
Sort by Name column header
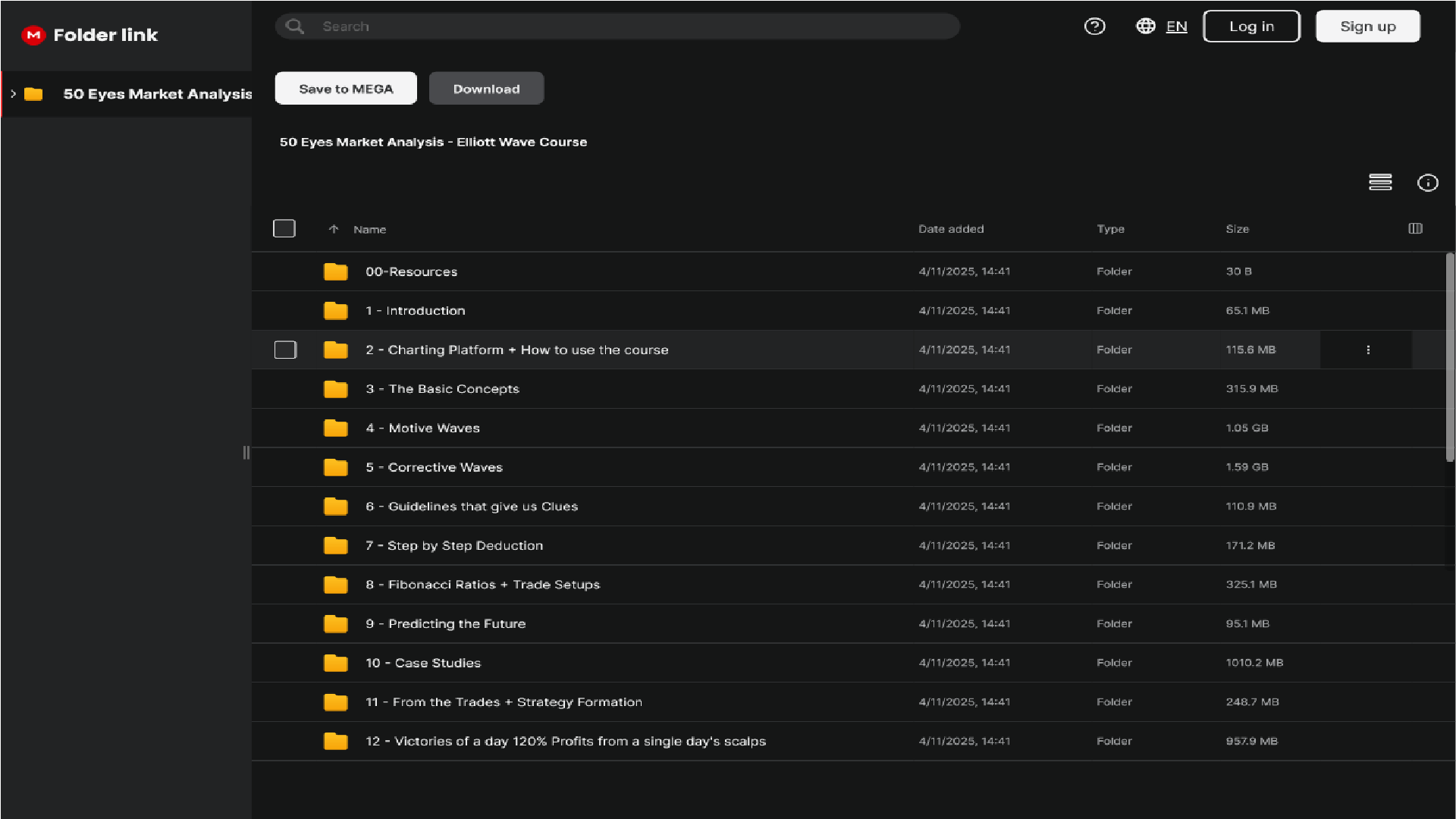369,229
